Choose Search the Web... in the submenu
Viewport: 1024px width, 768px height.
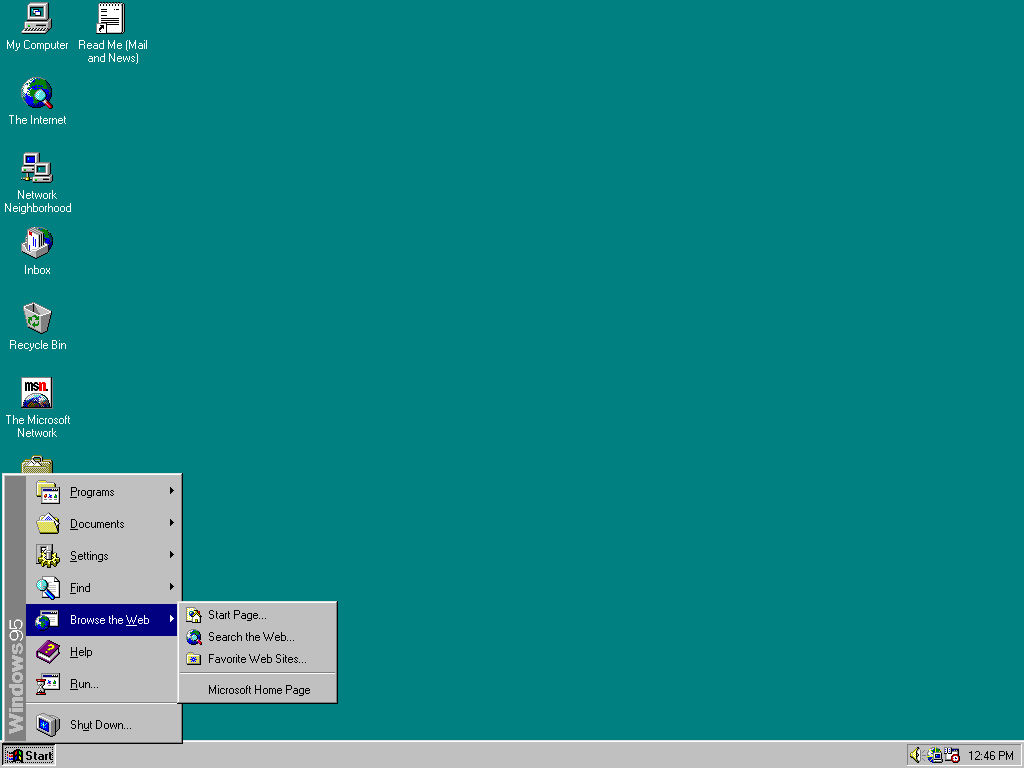pyautogui.click(x=258, y=637)
